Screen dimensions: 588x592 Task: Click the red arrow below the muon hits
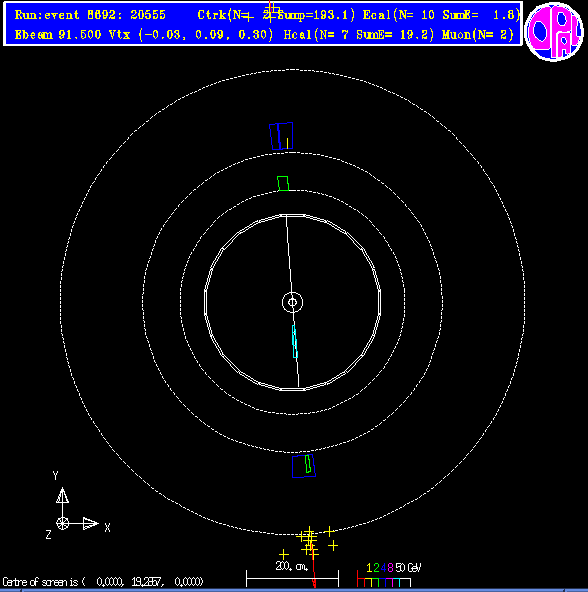(x=314, y=574)
